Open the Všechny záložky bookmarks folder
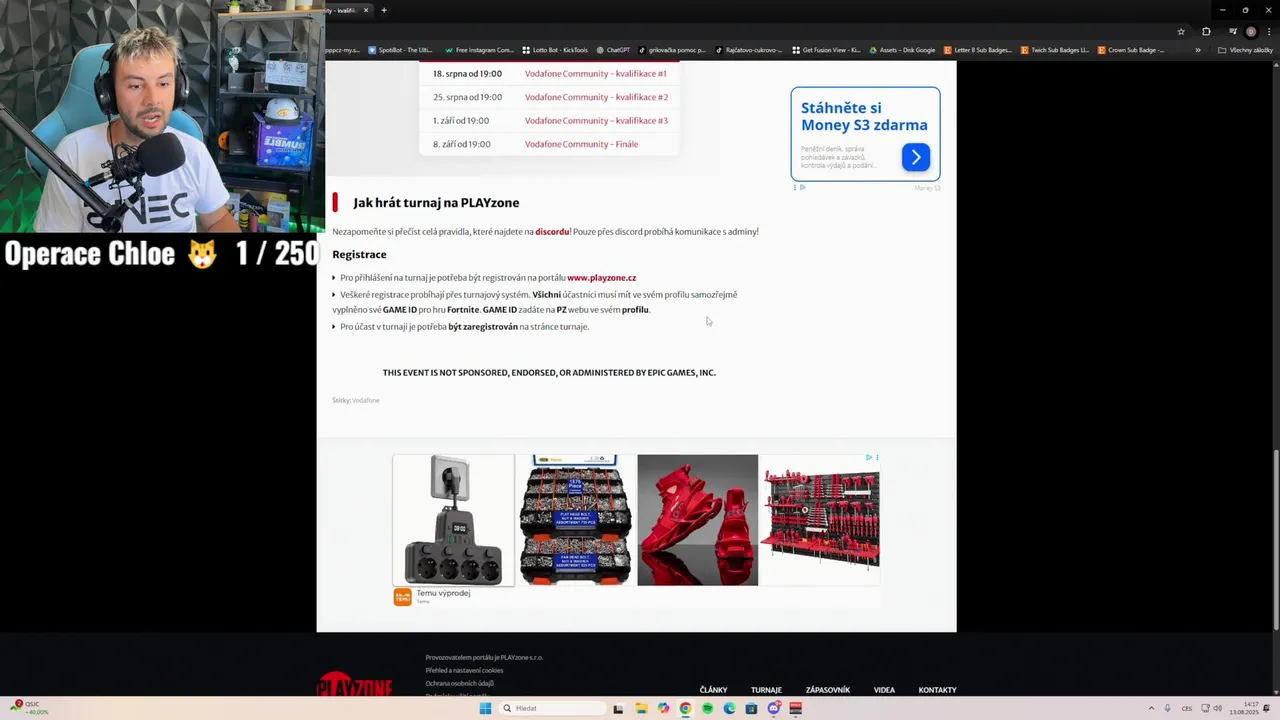 (1245, 50)
